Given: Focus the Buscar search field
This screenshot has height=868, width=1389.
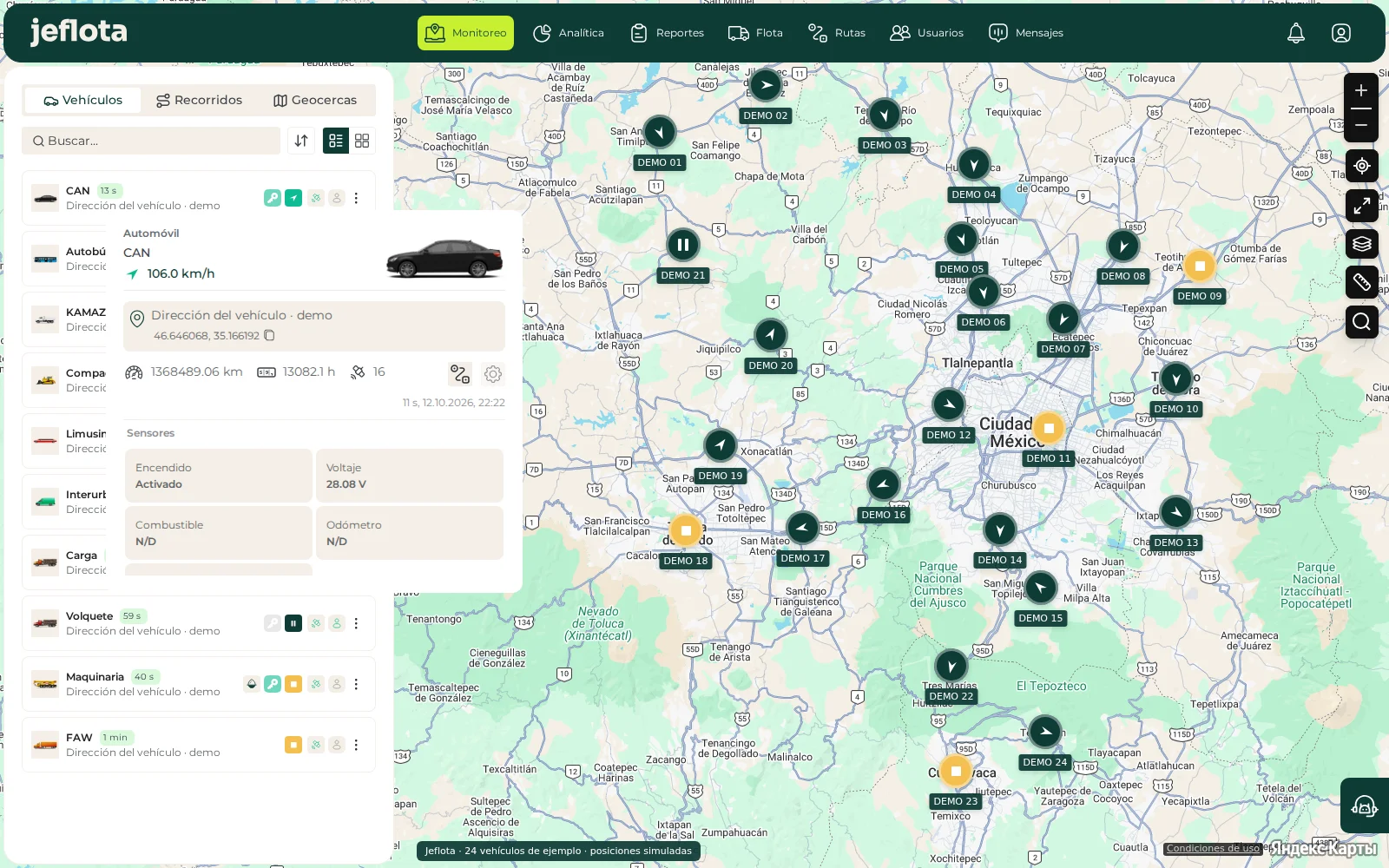Looking at the screenshot, I should click(151, 141).
